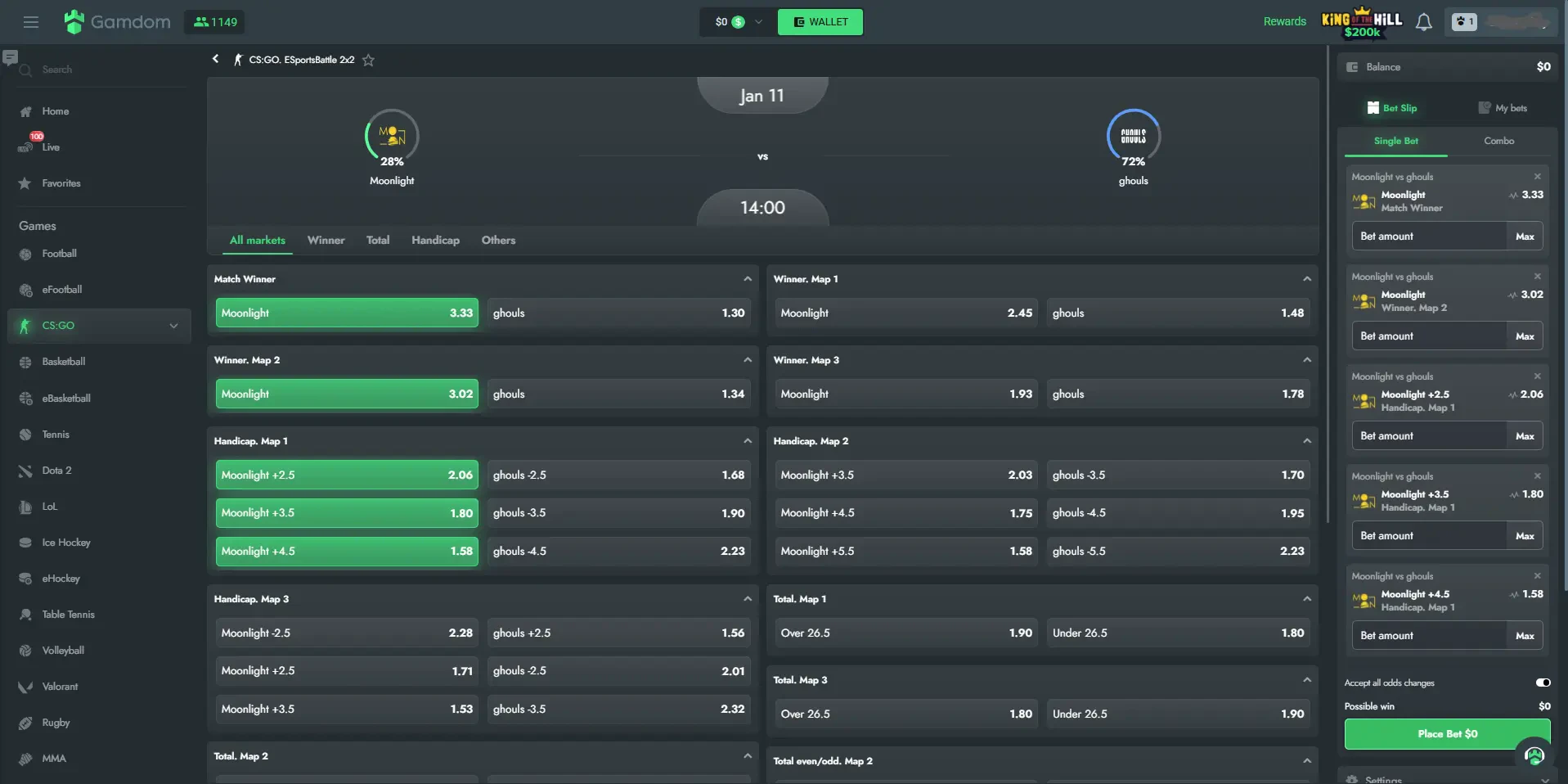
Task: Open Favorites in sidebar
Action: (x=61, y=183)
